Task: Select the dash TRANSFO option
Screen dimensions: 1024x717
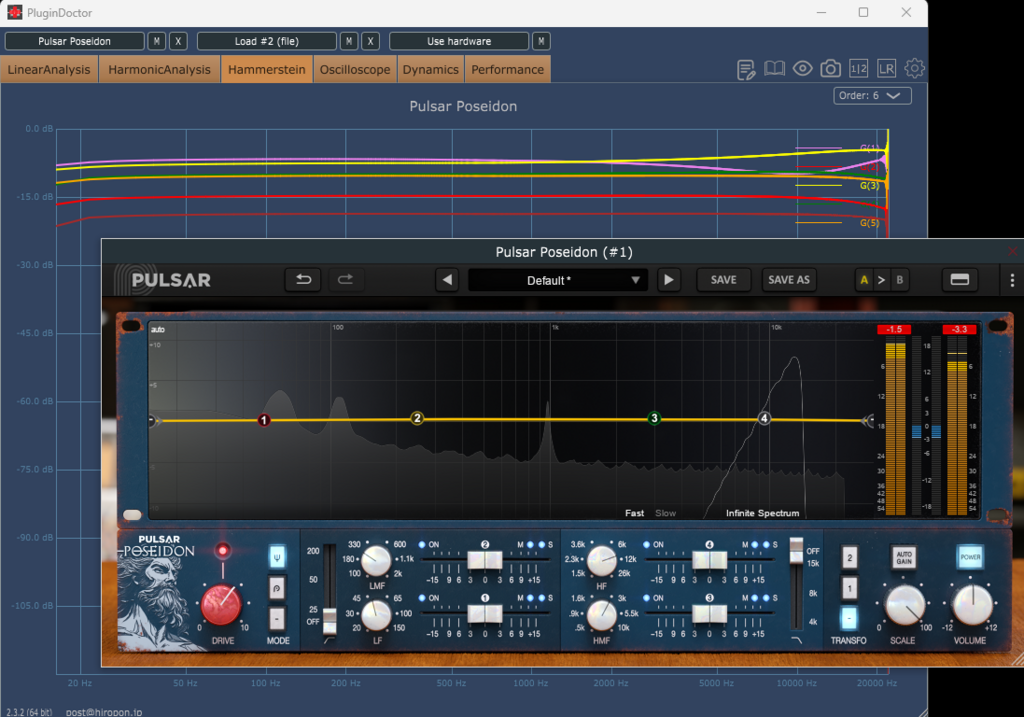Action: coord(849,618)
